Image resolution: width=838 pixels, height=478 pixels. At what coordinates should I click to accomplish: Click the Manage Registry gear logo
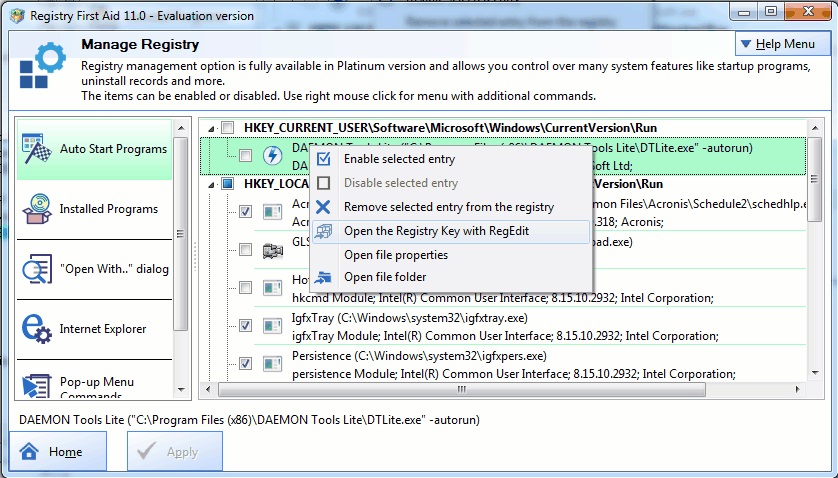pos(43,65)
